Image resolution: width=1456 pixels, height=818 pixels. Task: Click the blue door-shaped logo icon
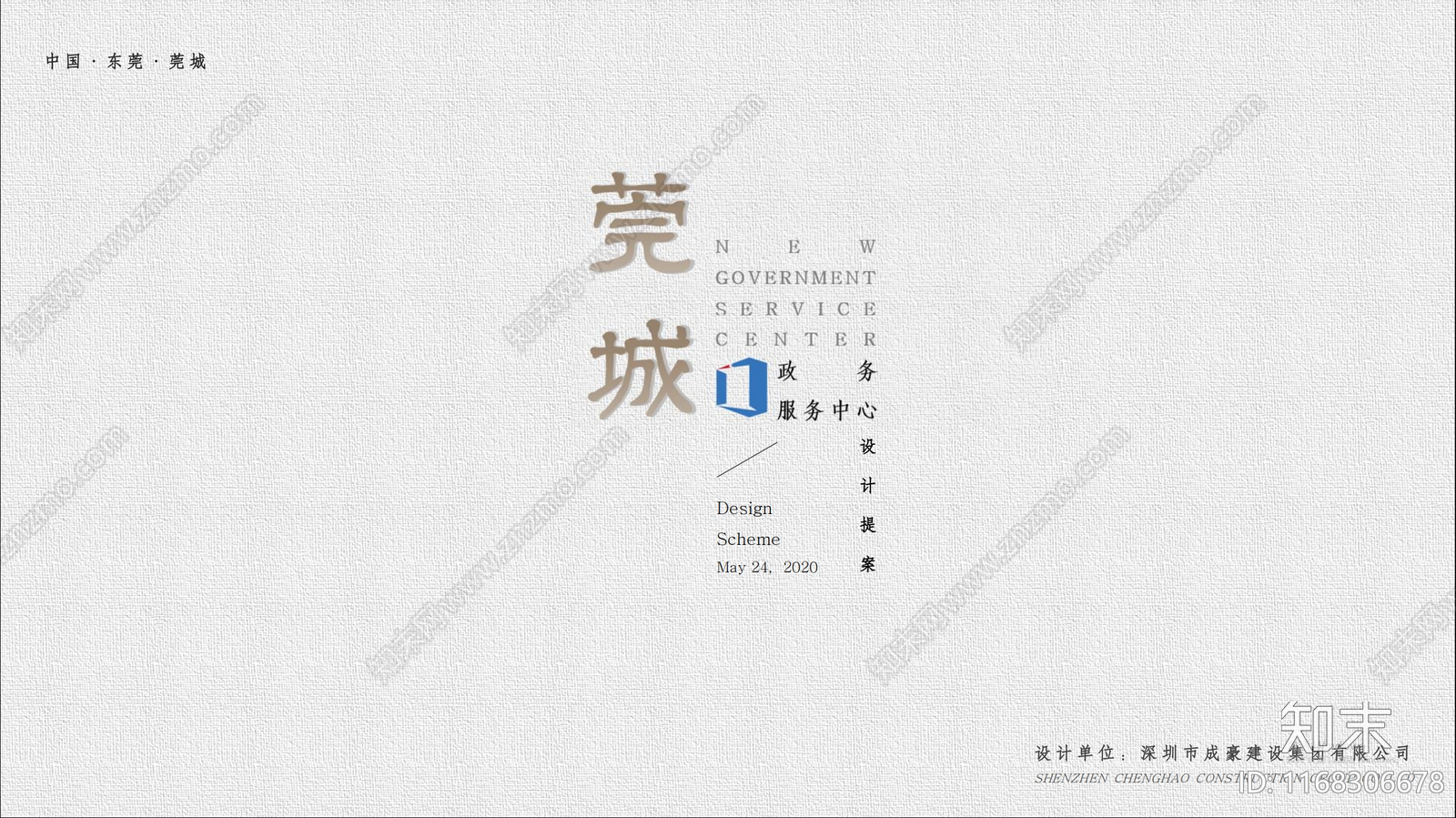coord(742,387)
